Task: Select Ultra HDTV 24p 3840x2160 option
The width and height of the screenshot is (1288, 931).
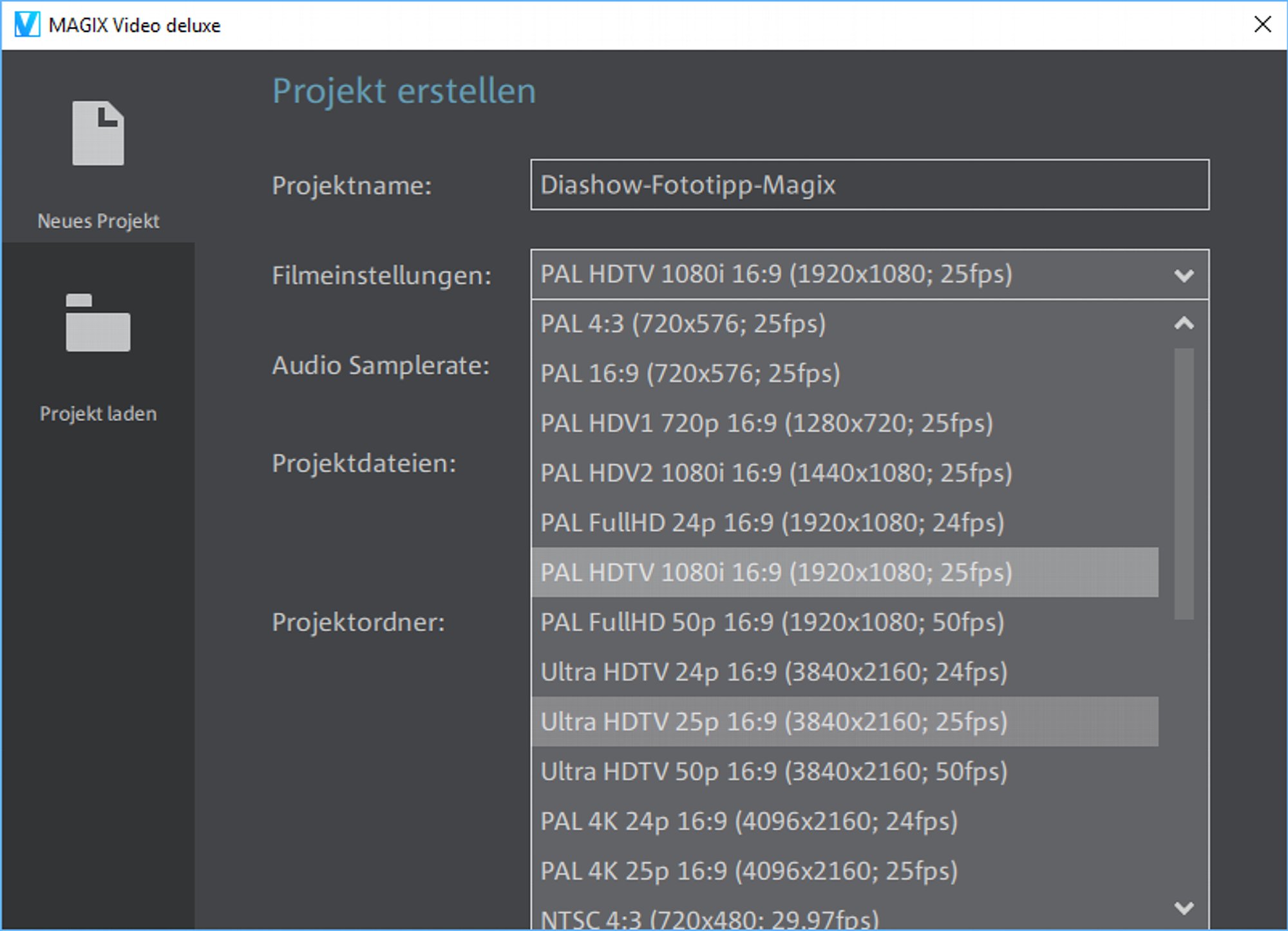Action: click(773, 672)
